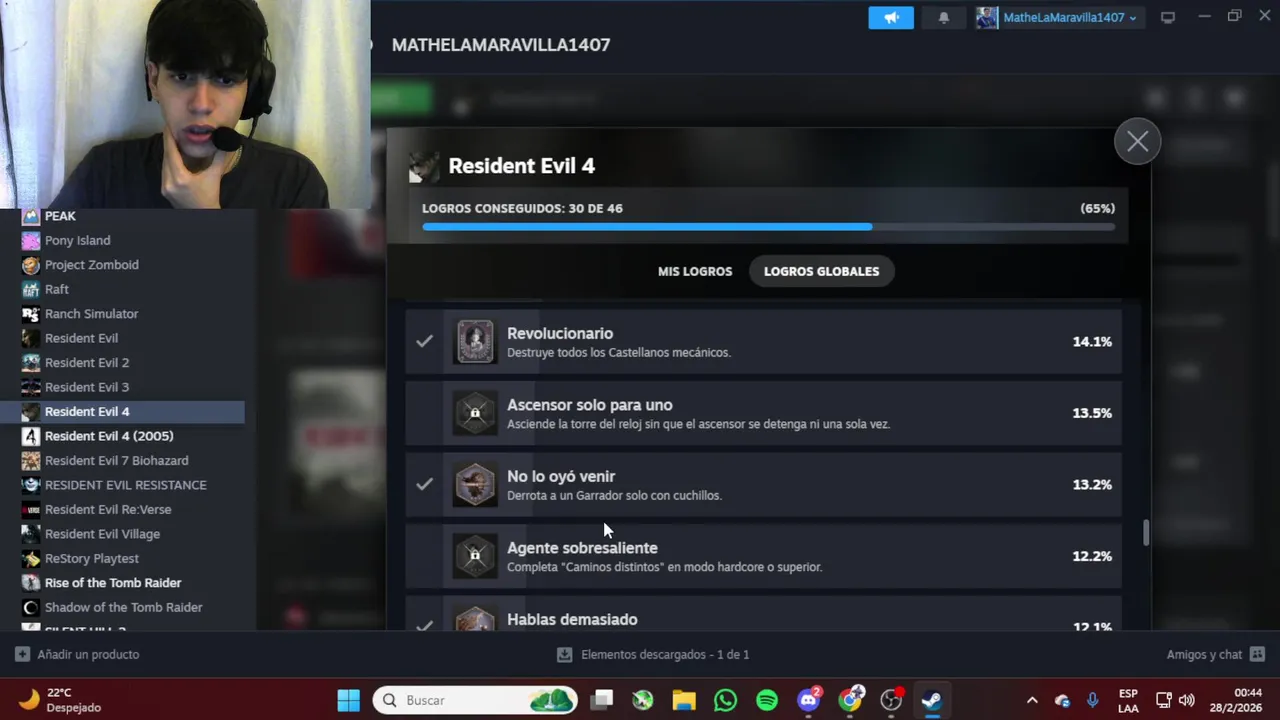Click the user avatar next to account name
The image size is (1280, 720).
(x=987, y=17)
